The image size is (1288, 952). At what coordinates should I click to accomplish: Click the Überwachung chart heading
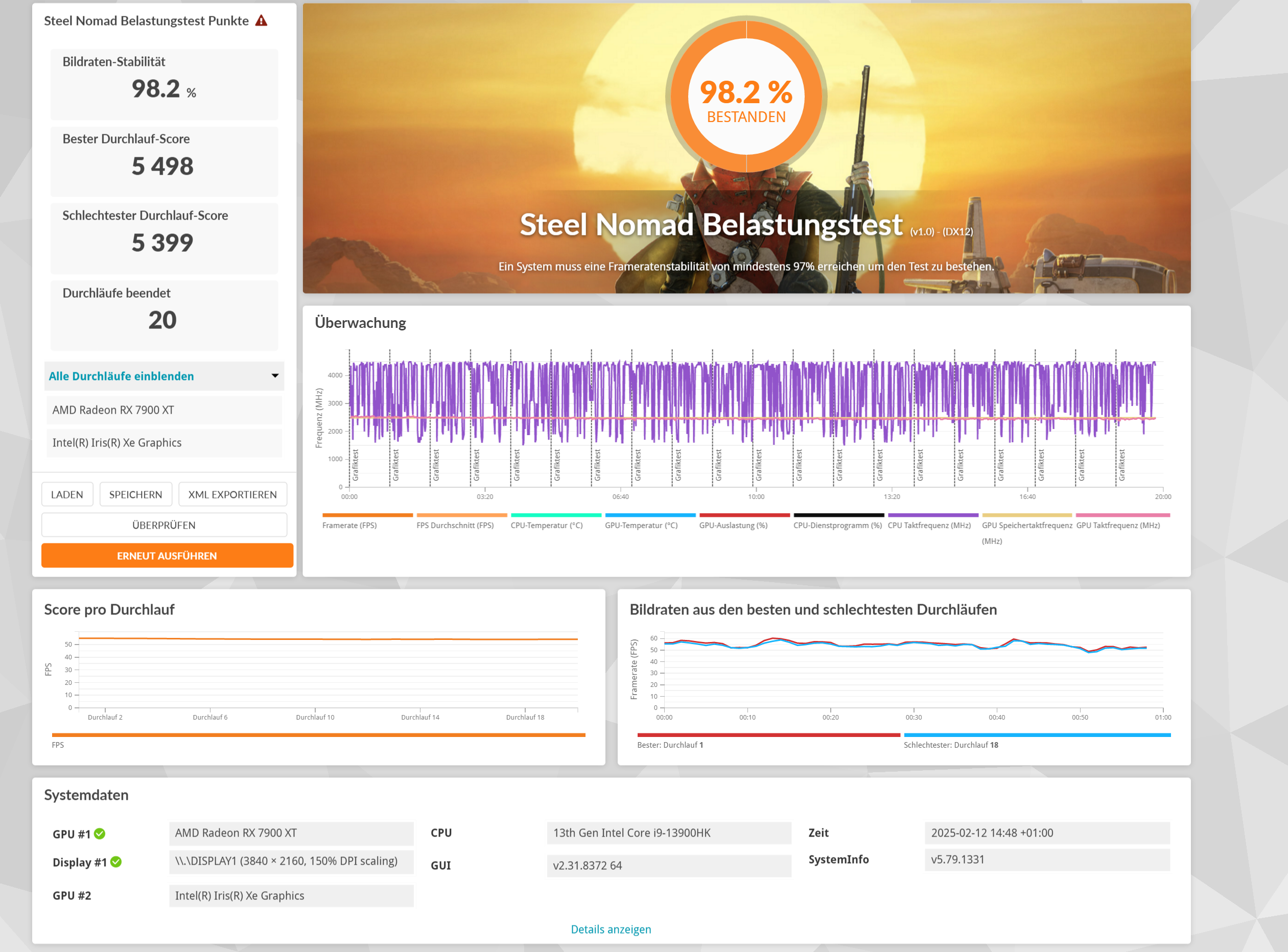click(360, 323)
